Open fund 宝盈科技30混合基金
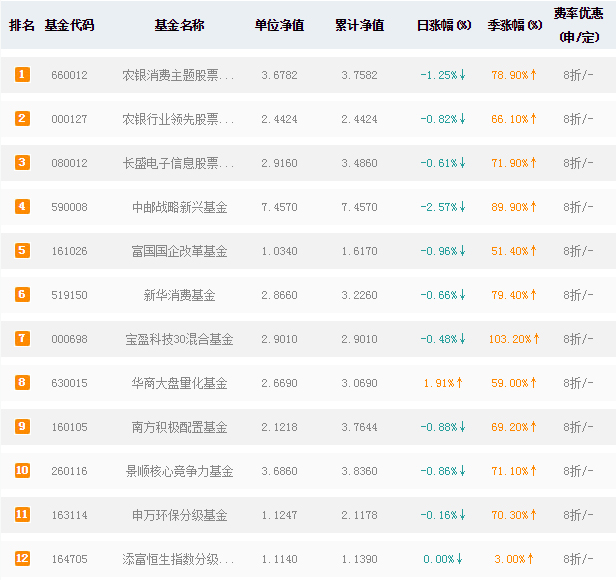This screenshot has height=580, width=616. [x=180, y=339]
